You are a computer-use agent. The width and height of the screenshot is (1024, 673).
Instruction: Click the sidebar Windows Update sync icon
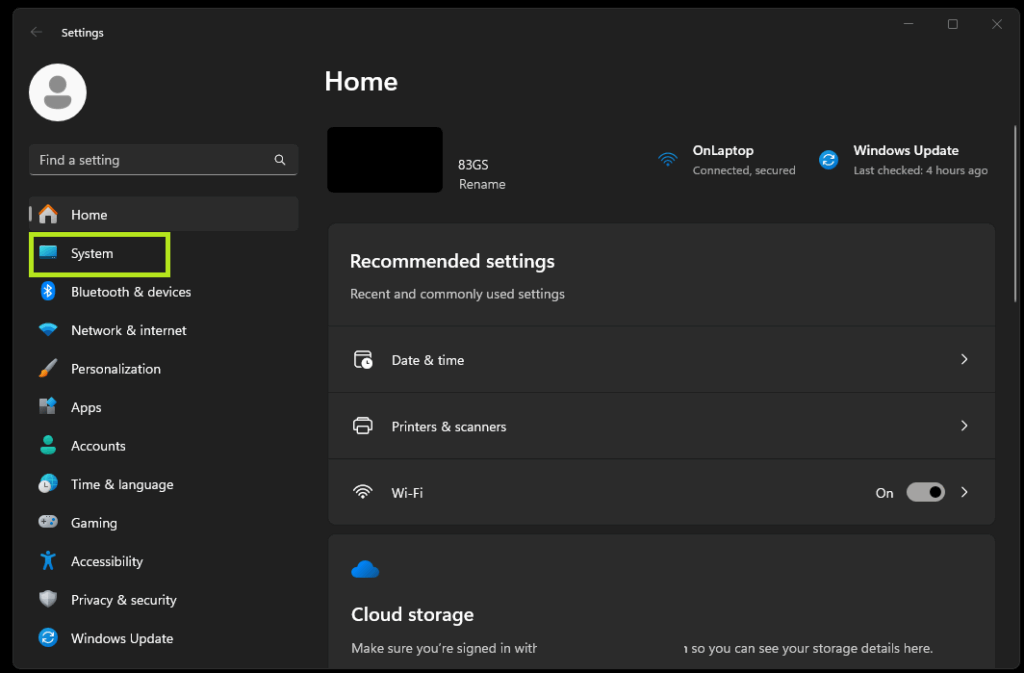[48, 637]
